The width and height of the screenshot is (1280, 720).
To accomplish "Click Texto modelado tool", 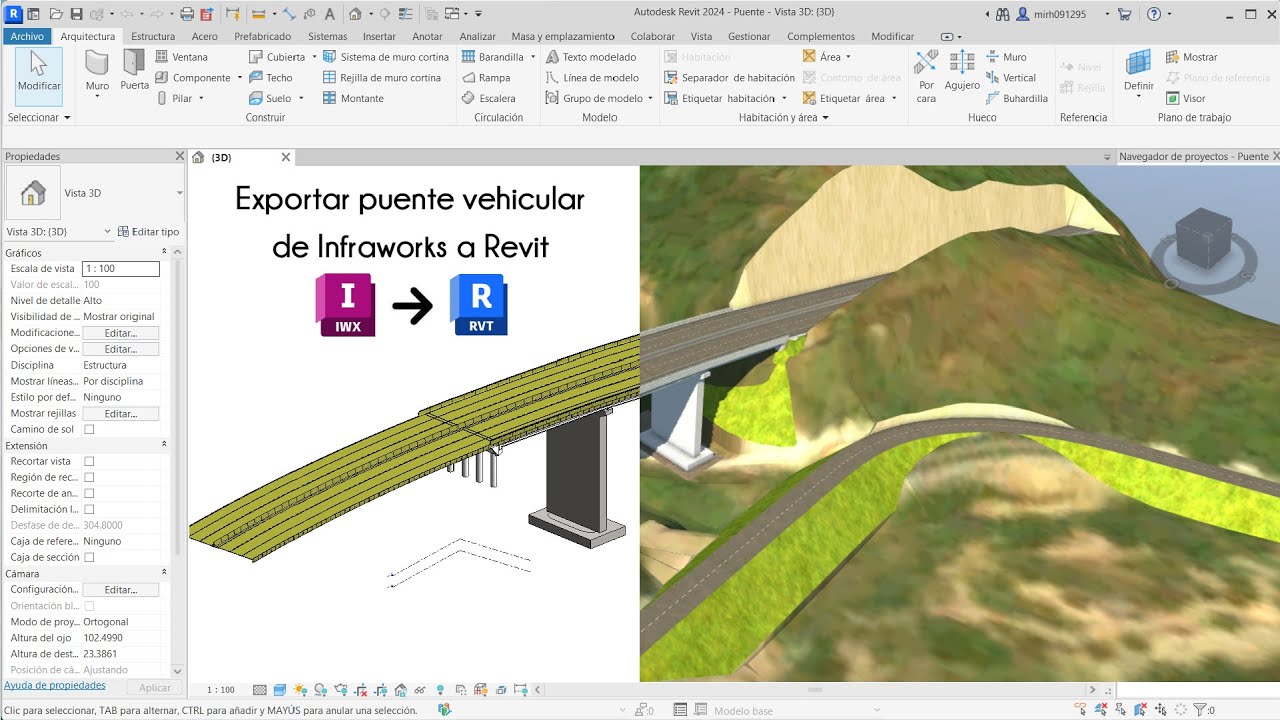I will tap(591, 57).
